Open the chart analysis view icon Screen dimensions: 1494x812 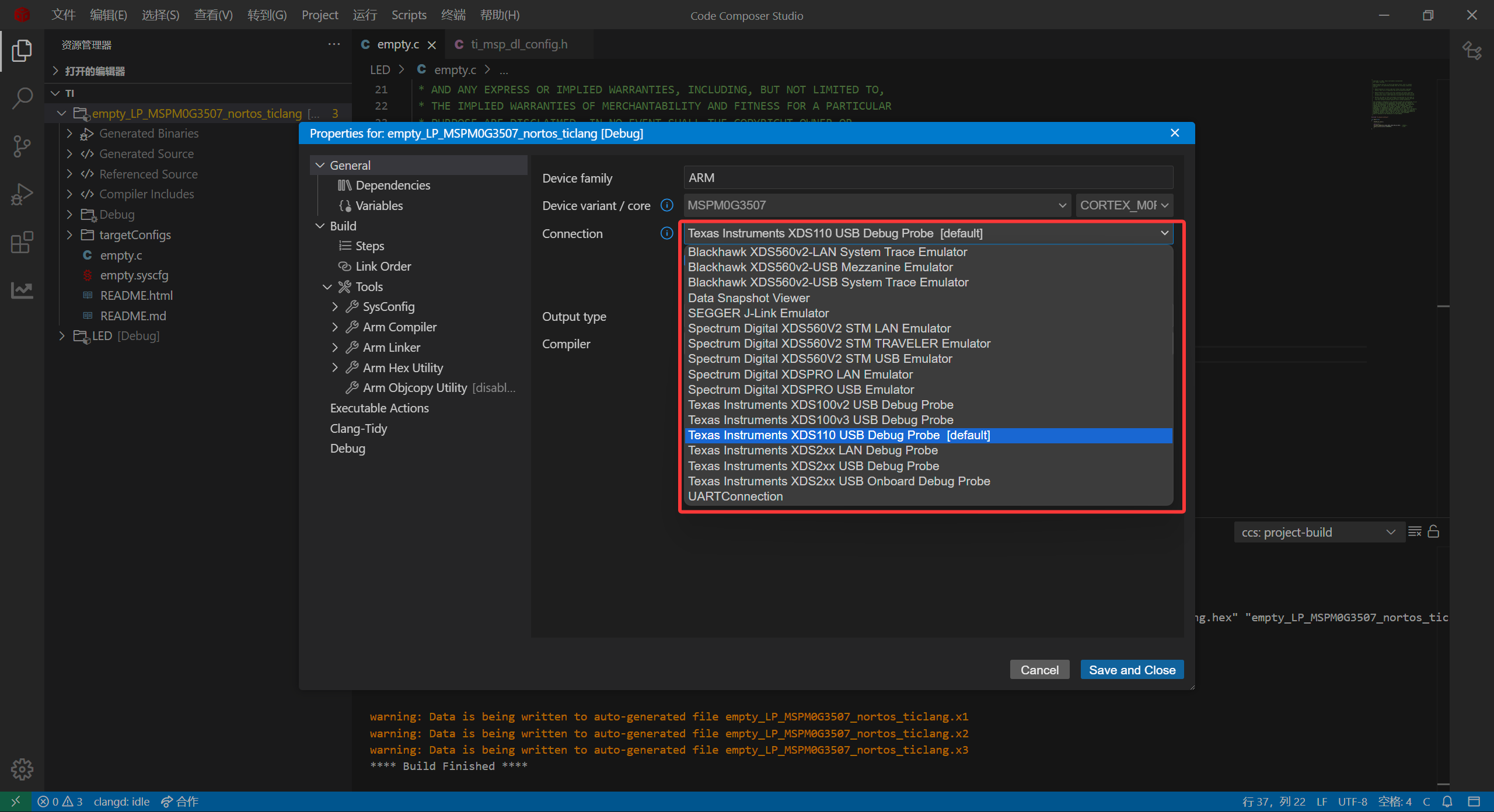pyautogui.click(x=22, y=290)
